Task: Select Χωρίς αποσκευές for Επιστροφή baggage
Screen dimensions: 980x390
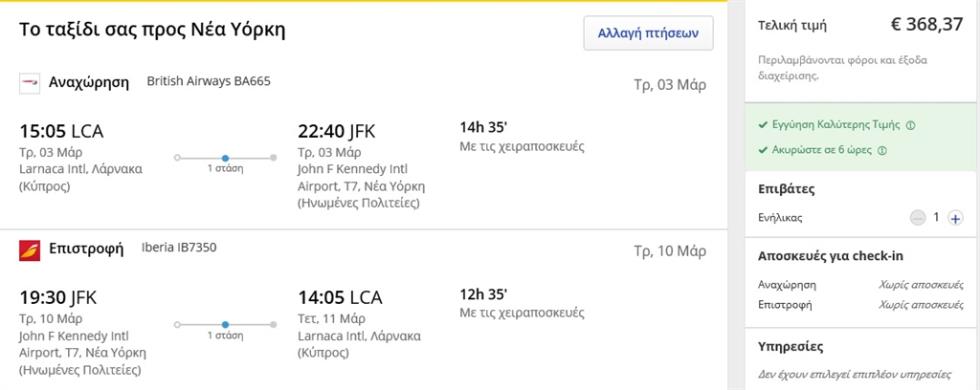Action: click(x=921, y=305)
